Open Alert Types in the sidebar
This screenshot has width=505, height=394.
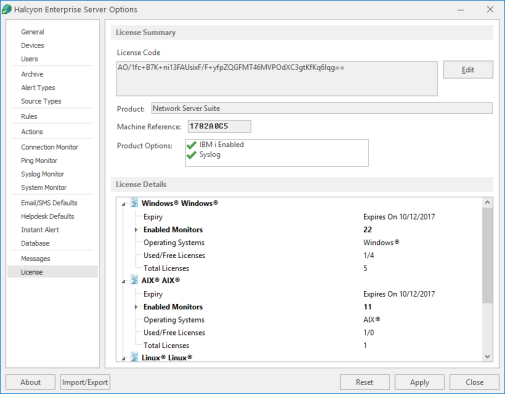click(38, 88)
